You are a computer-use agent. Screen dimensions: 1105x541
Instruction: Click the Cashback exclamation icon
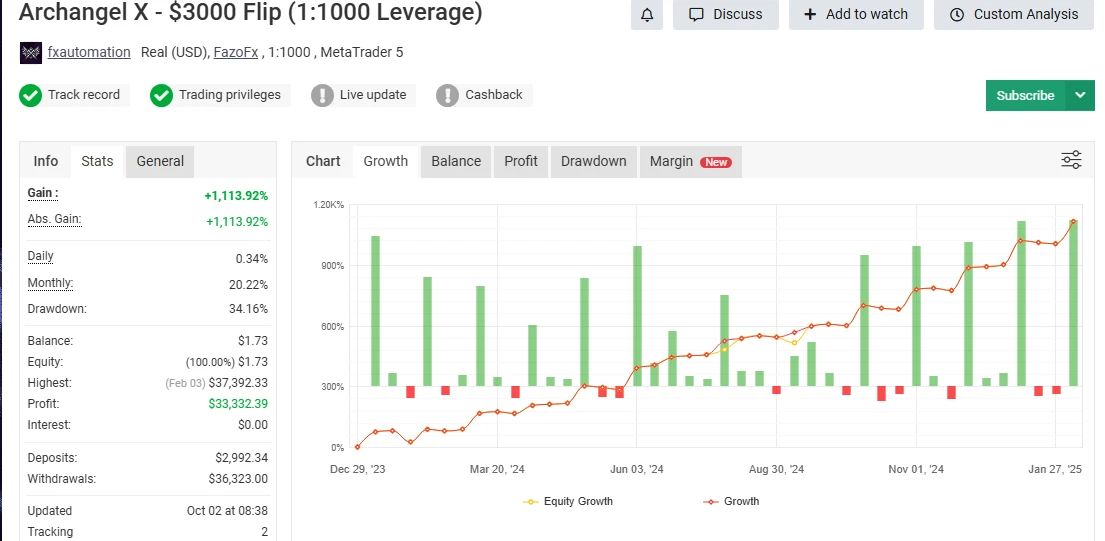(447, 95)
